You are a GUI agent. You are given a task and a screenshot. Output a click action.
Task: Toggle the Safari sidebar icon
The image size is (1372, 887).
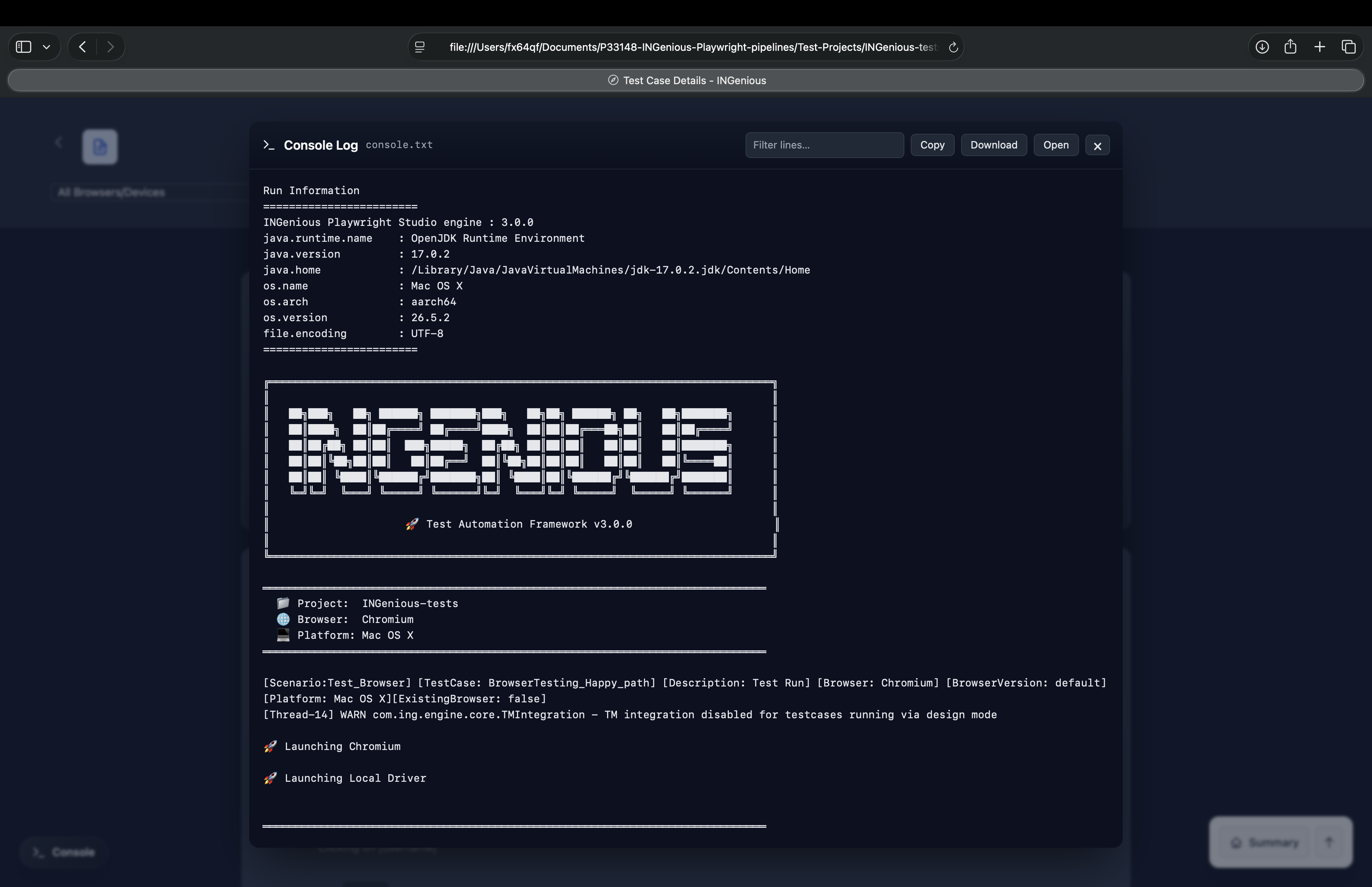tap(23, 47)
